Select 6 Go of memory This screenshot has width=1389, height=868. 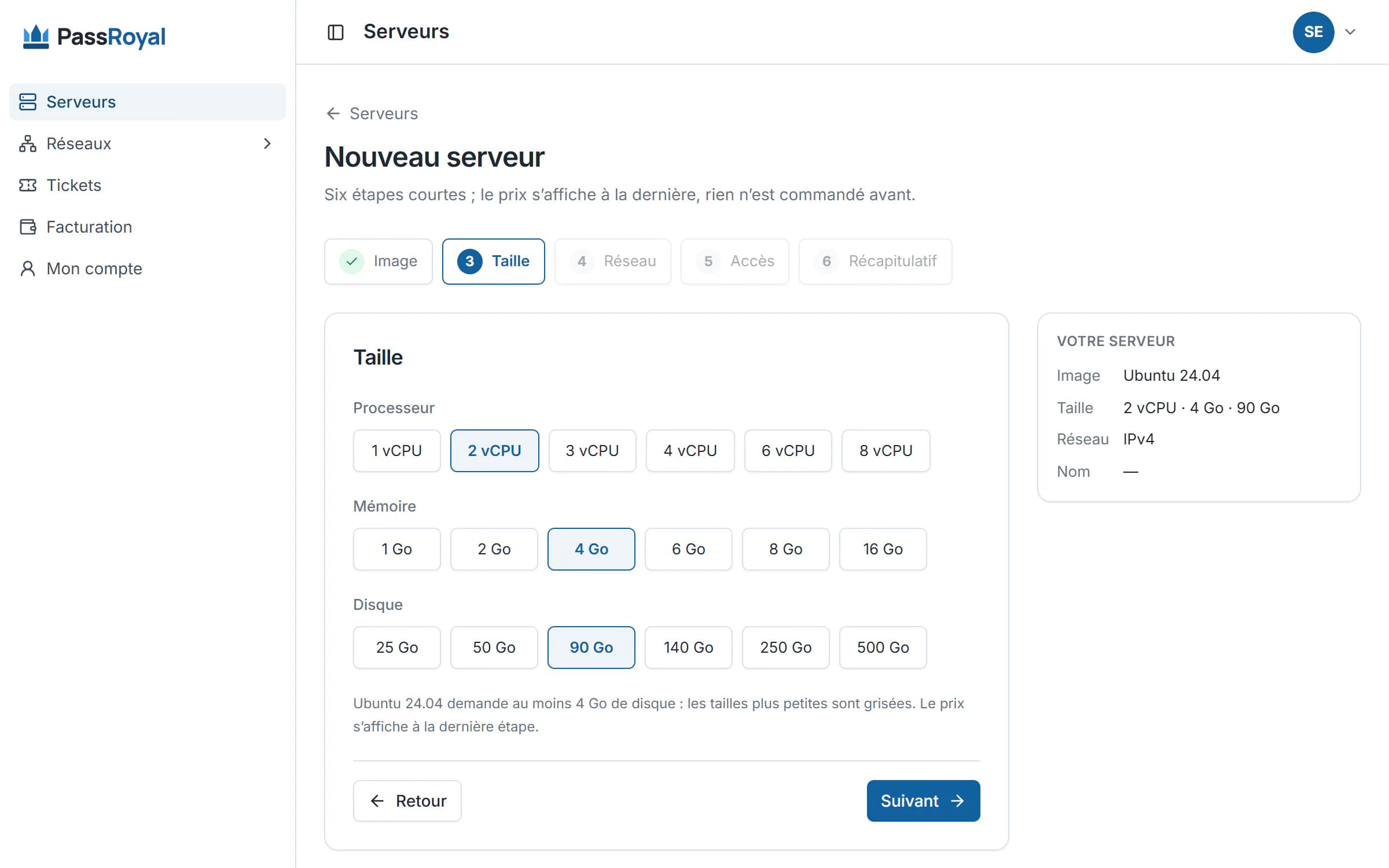tap(689, 549)
